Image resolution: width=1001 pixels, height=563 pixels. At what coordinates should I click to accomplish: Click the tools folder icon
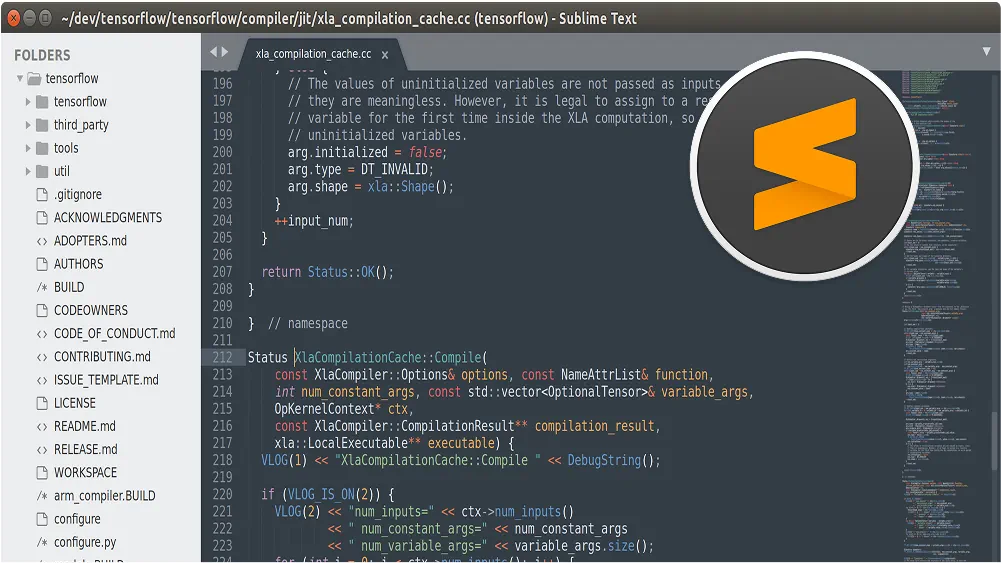coord(42,148)
